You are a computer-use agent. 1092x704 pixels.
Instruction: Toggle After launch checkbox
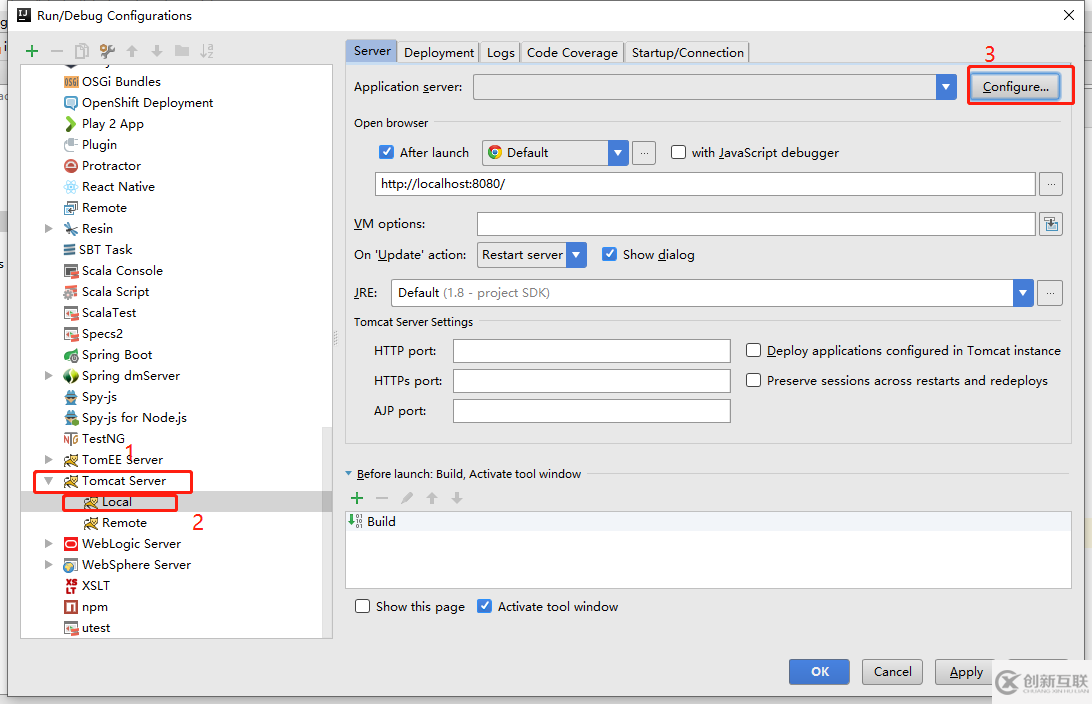[x=387, y=152]
